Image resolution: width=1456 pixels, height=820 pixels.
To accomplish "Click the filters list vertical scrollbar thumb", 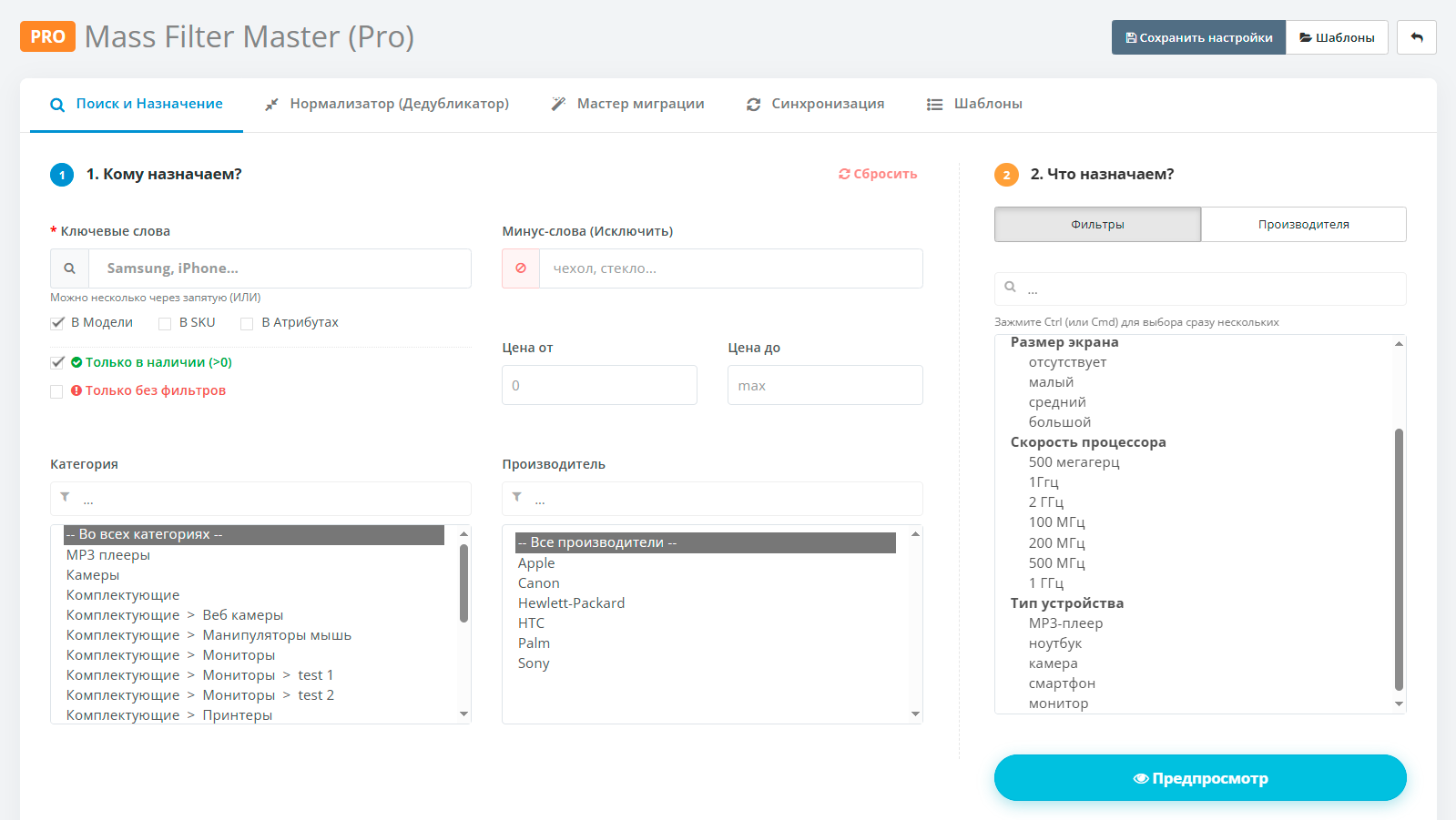I will (x=1399, y=559).
